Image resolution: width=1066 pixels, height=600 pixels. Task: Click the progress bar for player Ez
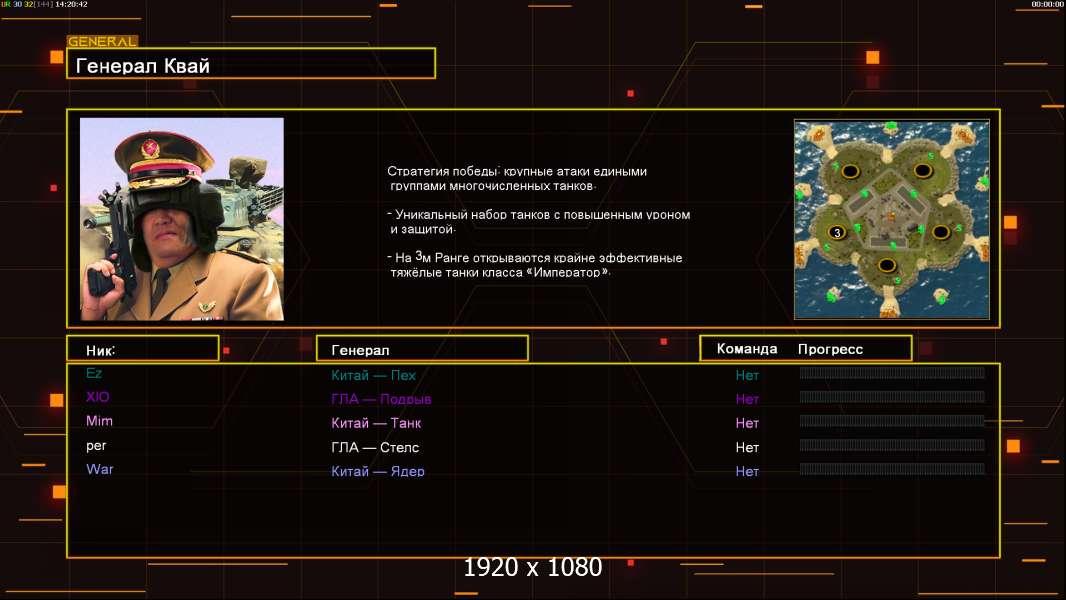[x=892, y=373]
